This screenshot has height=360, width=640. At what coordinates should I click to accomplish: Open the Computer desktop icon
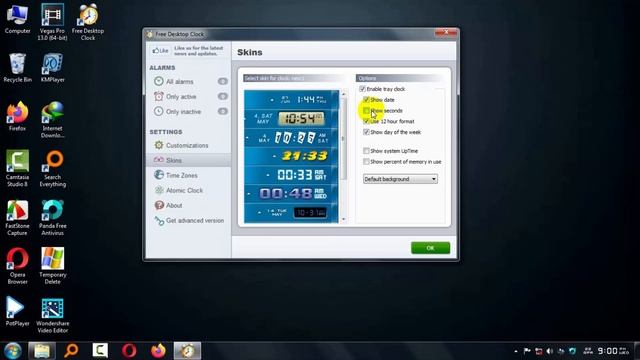[x=17, y=19]
